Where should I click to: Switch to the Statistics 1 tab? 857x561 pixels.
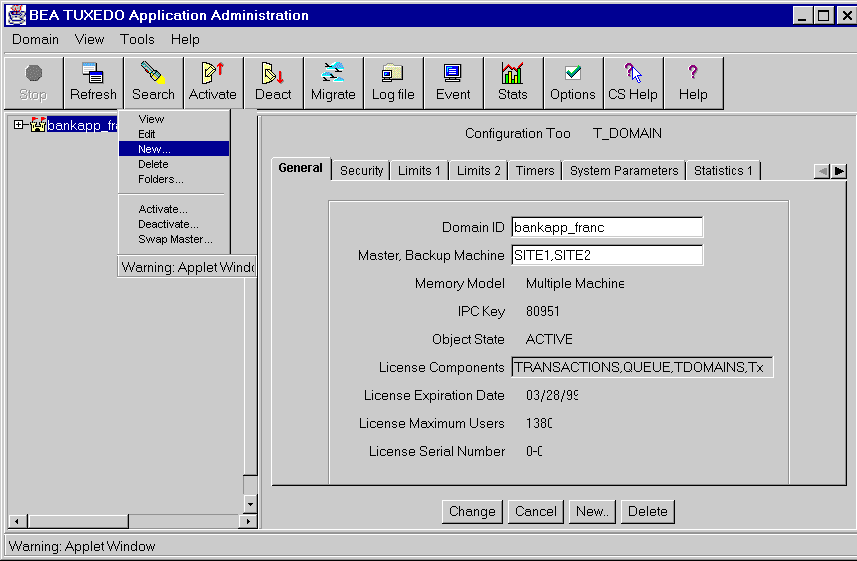pos(723,171)
